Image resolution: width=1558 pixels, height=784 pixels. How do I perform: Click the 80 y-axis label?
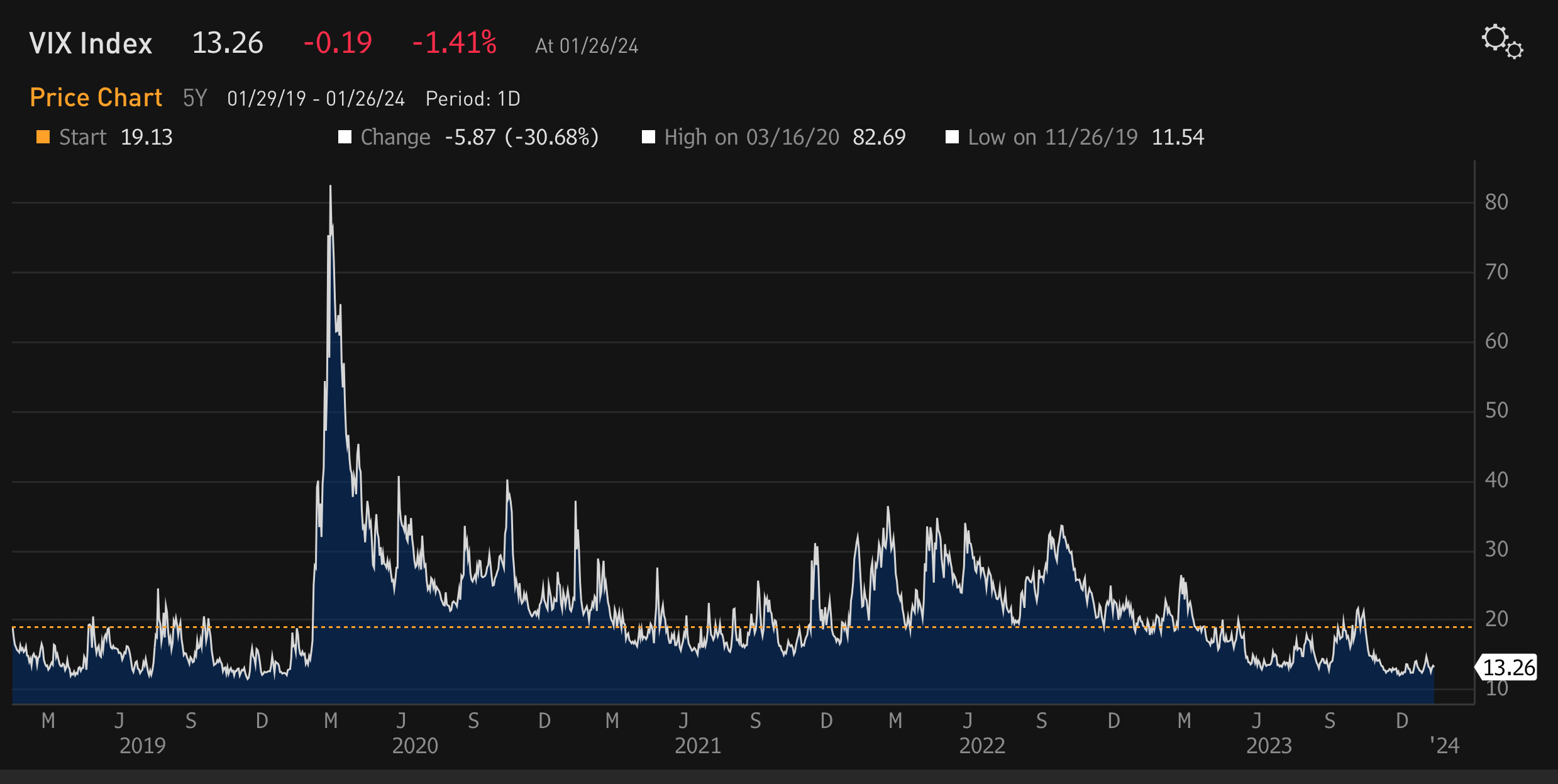tap(1496, 202)
